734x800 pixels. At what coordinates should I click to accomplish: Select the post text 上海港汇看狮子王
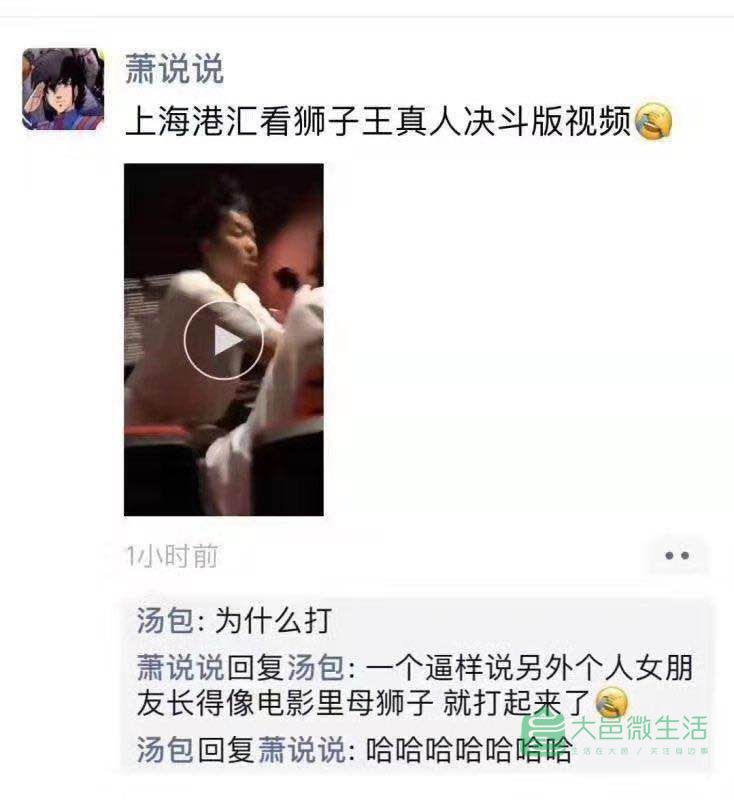point(260,122)
